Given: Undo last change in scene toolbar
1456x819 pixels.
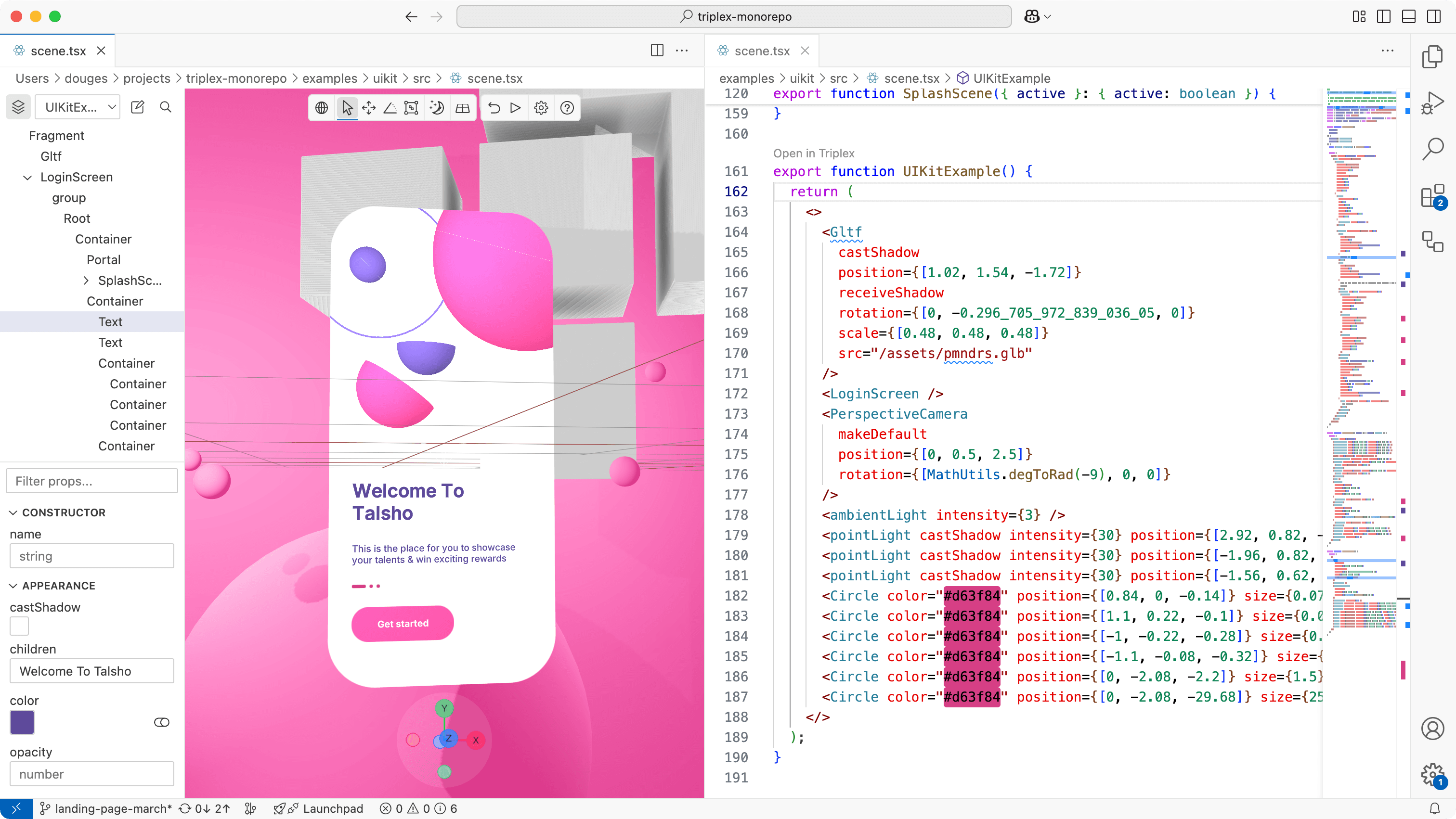Looking at the screenshot, I should [494, 108].
